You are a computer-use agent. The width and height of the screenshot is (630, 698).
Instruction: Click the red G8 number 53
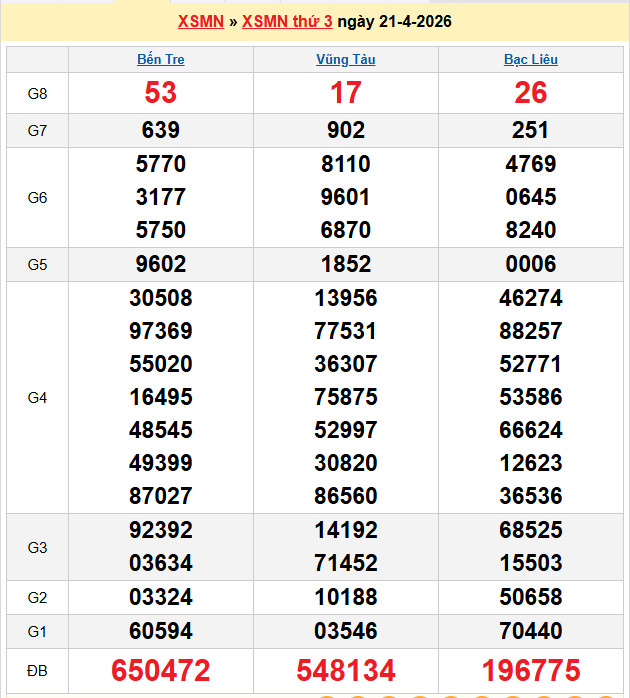(160, 93)
